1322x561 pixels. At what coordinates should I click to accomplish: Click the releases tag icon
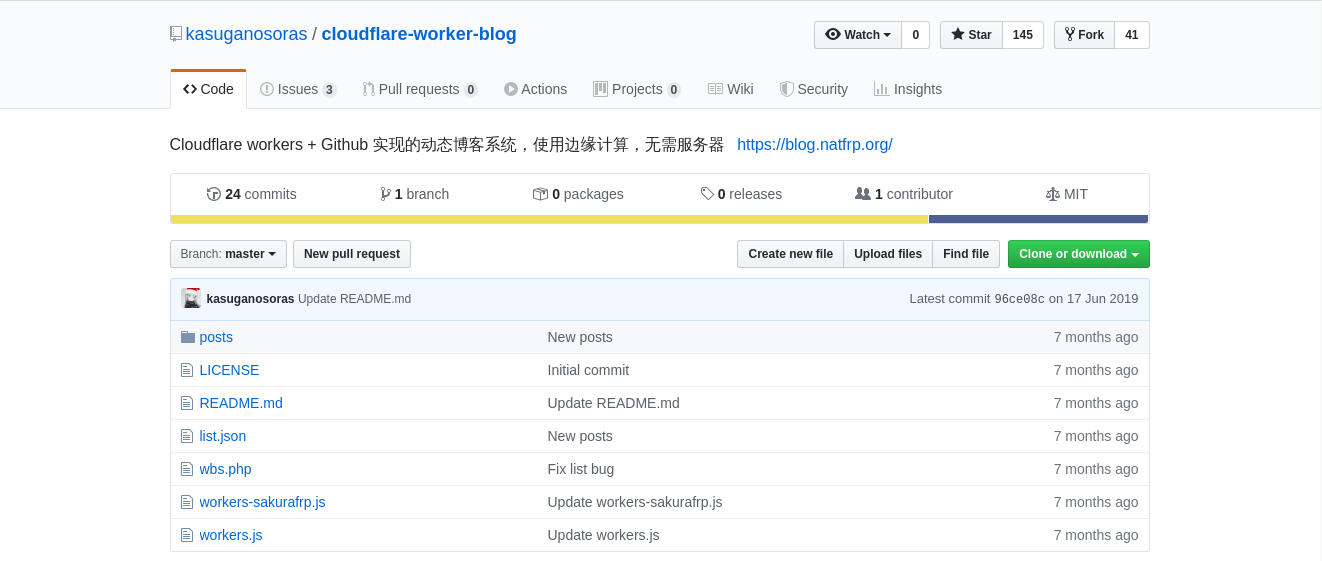707,194
